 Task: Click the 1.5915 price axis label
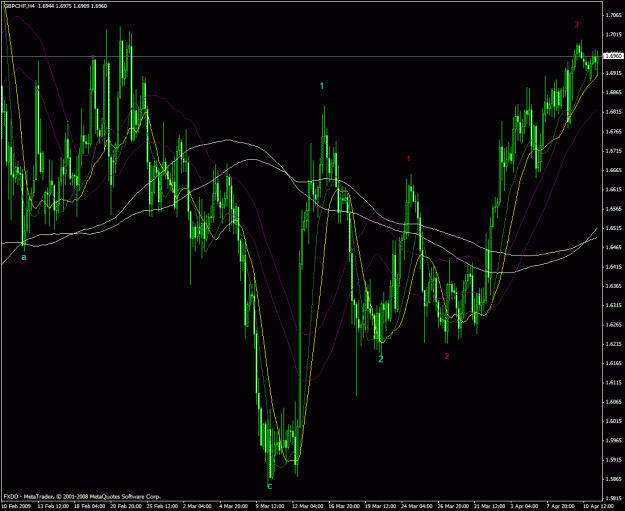[613, 460]
